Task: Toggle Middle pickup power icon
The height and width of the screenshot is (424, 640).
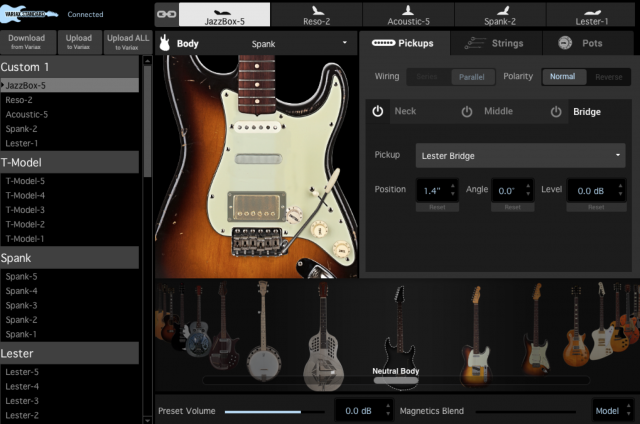Action: (467, 111)
